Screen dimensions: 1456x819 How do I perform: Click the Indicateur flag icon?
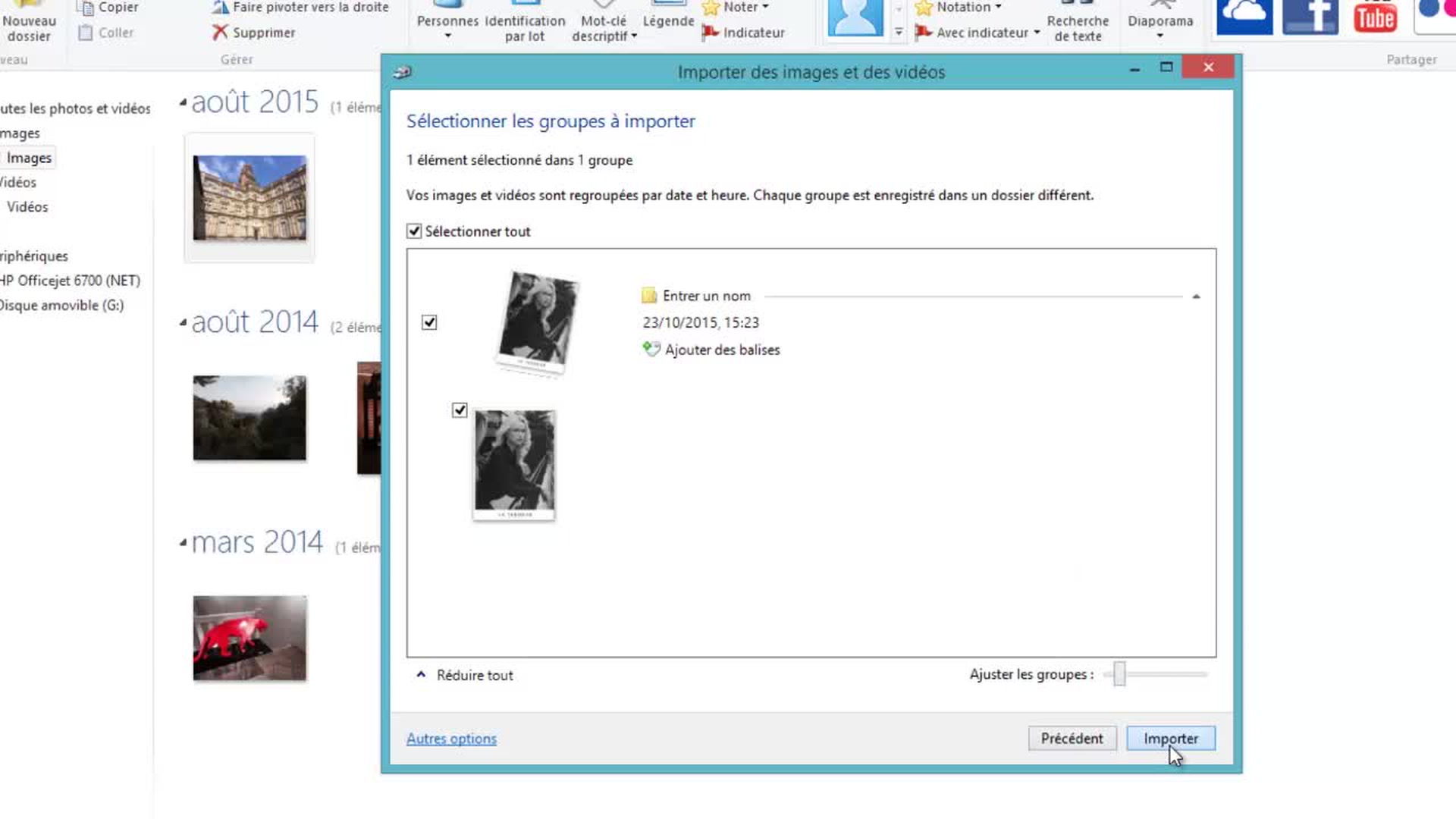pyautogui.click(x=711, y=33)
